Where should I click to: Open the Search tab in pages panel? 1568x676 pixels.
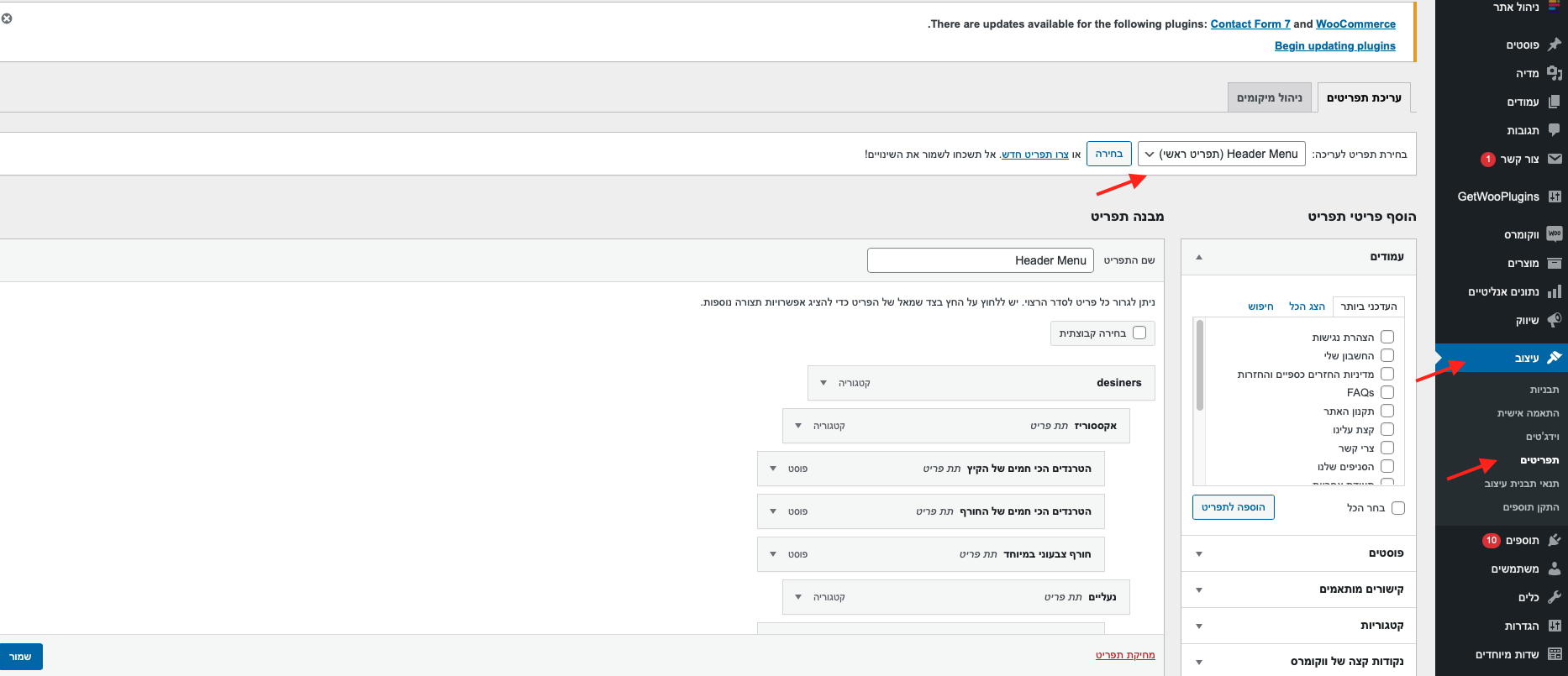tap(1260, 307)
